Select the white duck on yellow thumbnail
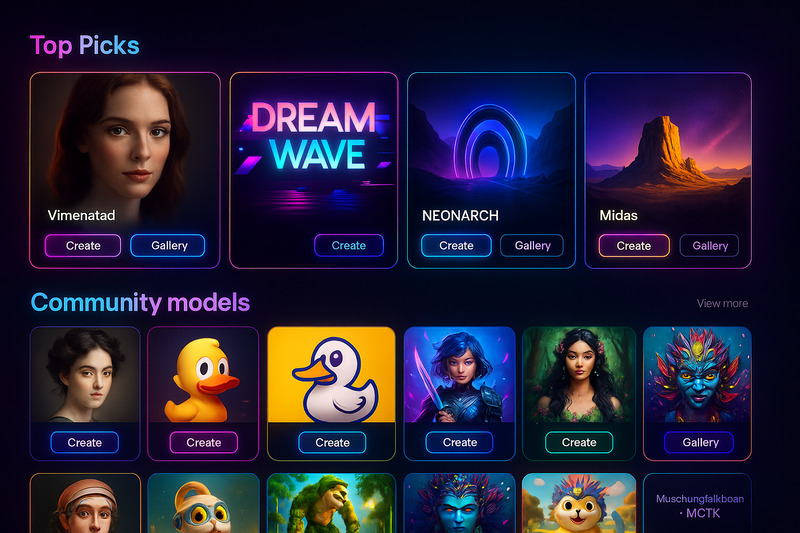Viewport: 800px width, 533px height. (x=332, y=375)
